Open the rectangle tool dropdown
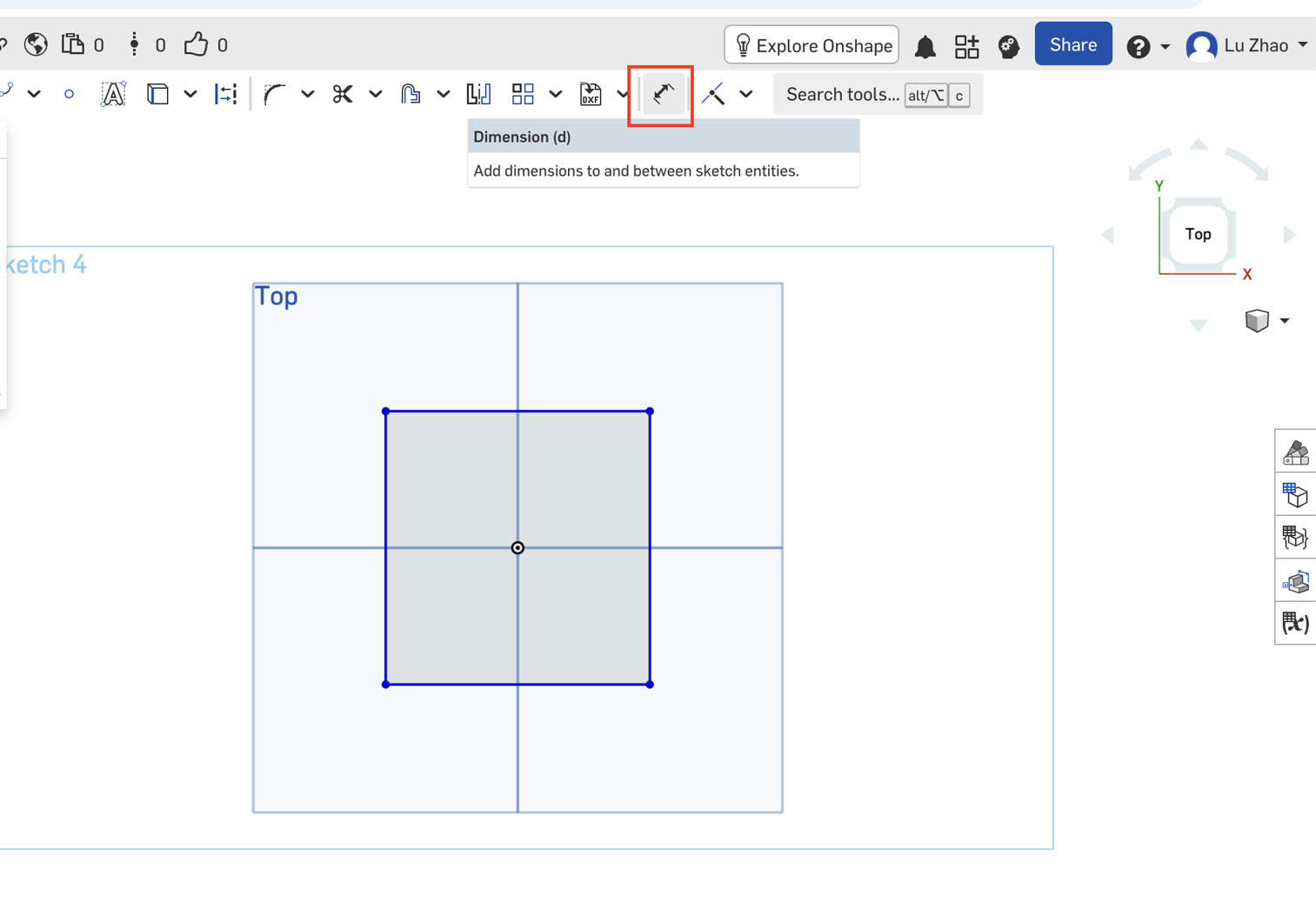The image size is (1316, 917). (x=190, y=93)
